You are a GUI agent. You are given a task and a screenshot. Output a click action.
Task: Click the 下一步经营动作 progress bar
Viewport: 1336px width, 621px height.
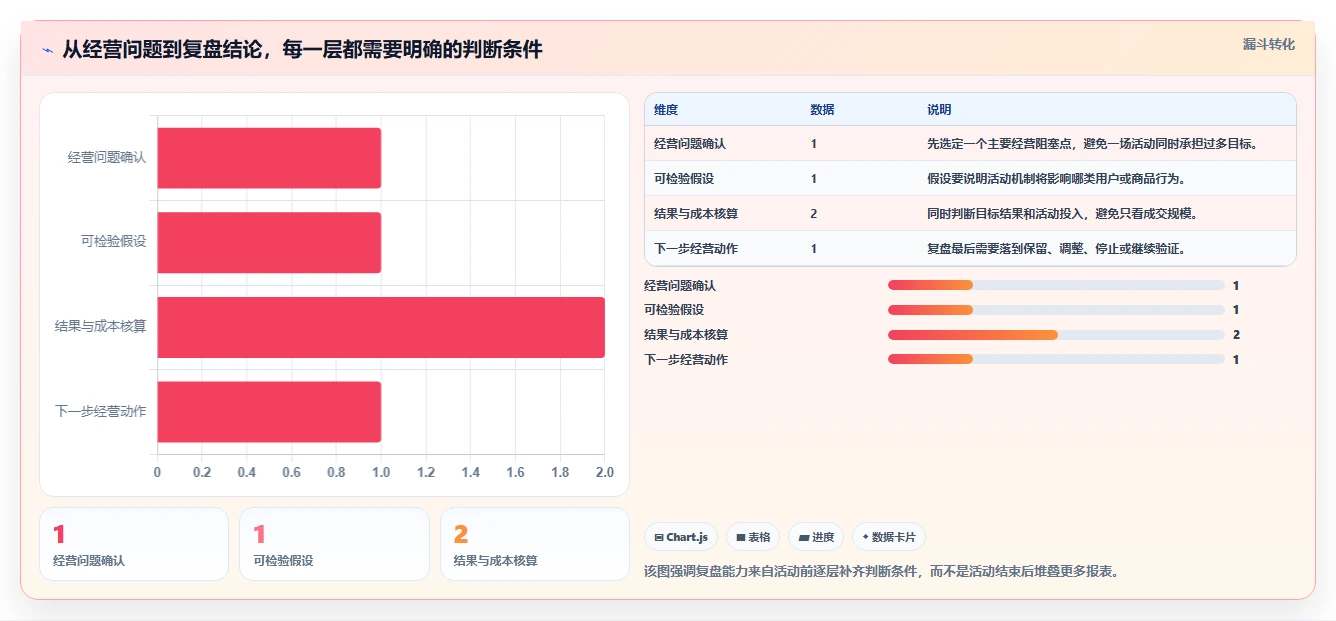click(x=1056, y=359)
